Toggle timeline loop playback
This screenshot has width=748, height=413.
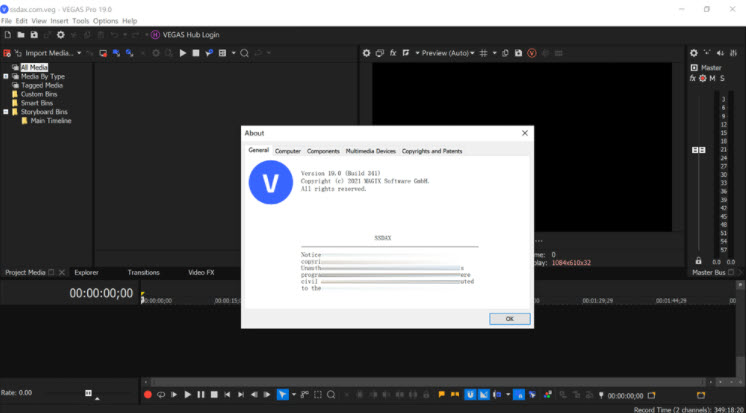(x=161, y=395)
